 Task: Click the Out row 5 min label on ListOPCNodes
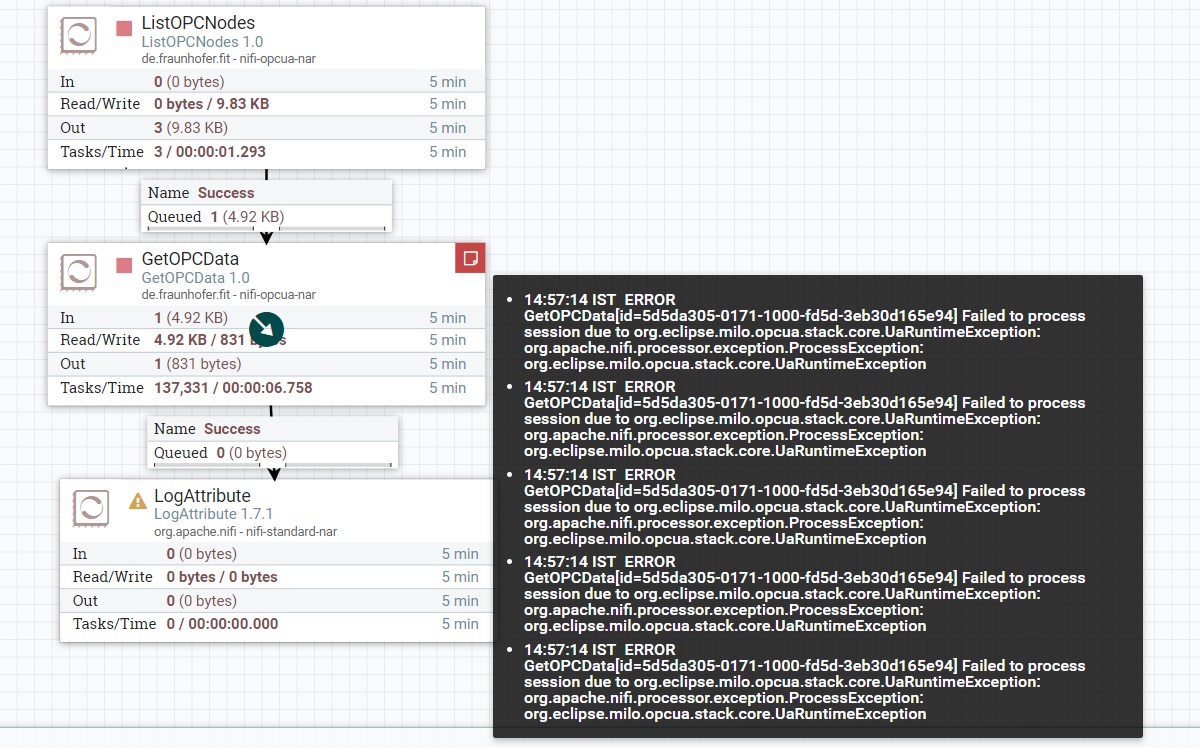[448, 127]
